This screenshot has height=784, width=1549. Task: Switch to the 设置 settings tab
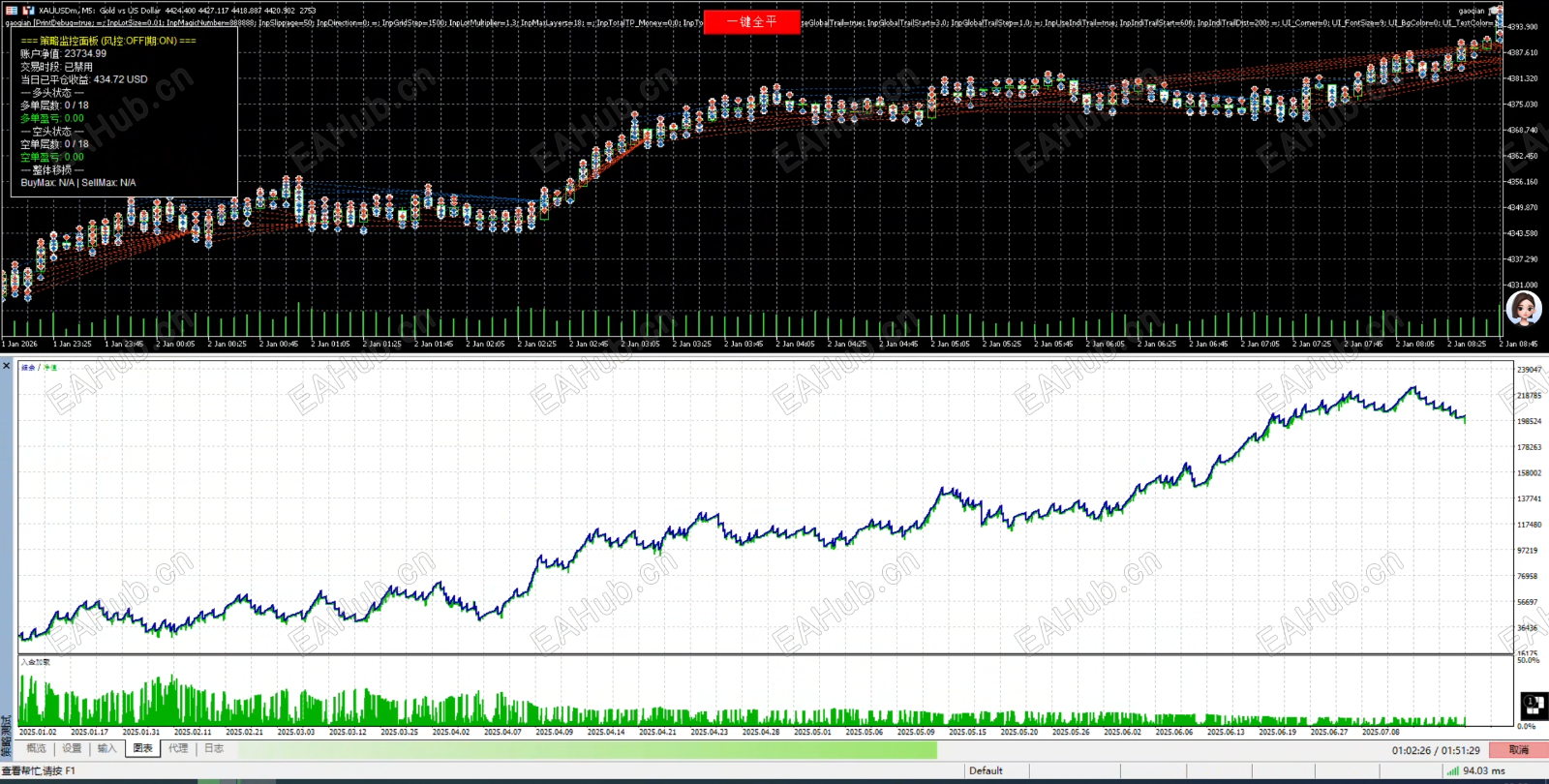(x=72, y=748)
